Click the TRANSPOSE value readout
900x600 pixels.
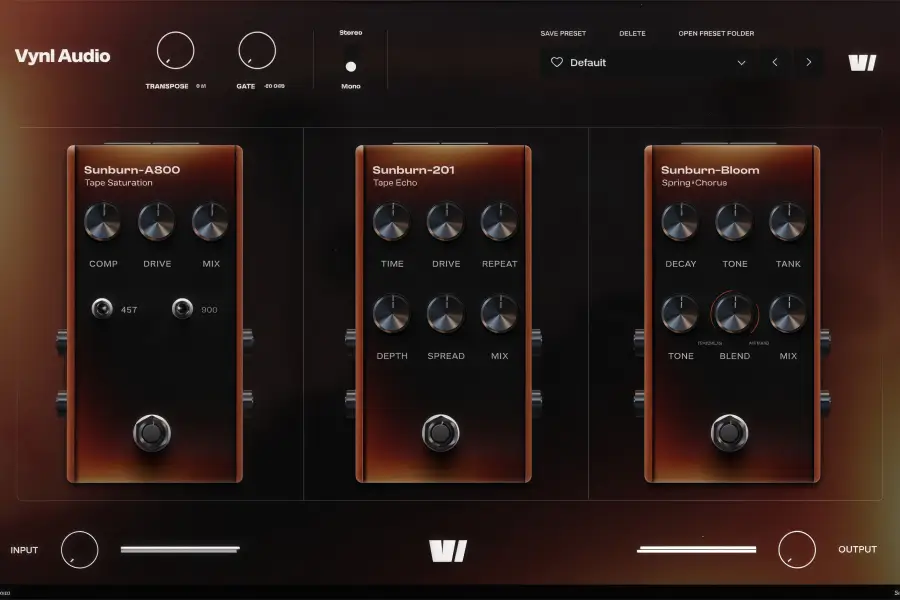pyautogui.click(x=201, y=86)
